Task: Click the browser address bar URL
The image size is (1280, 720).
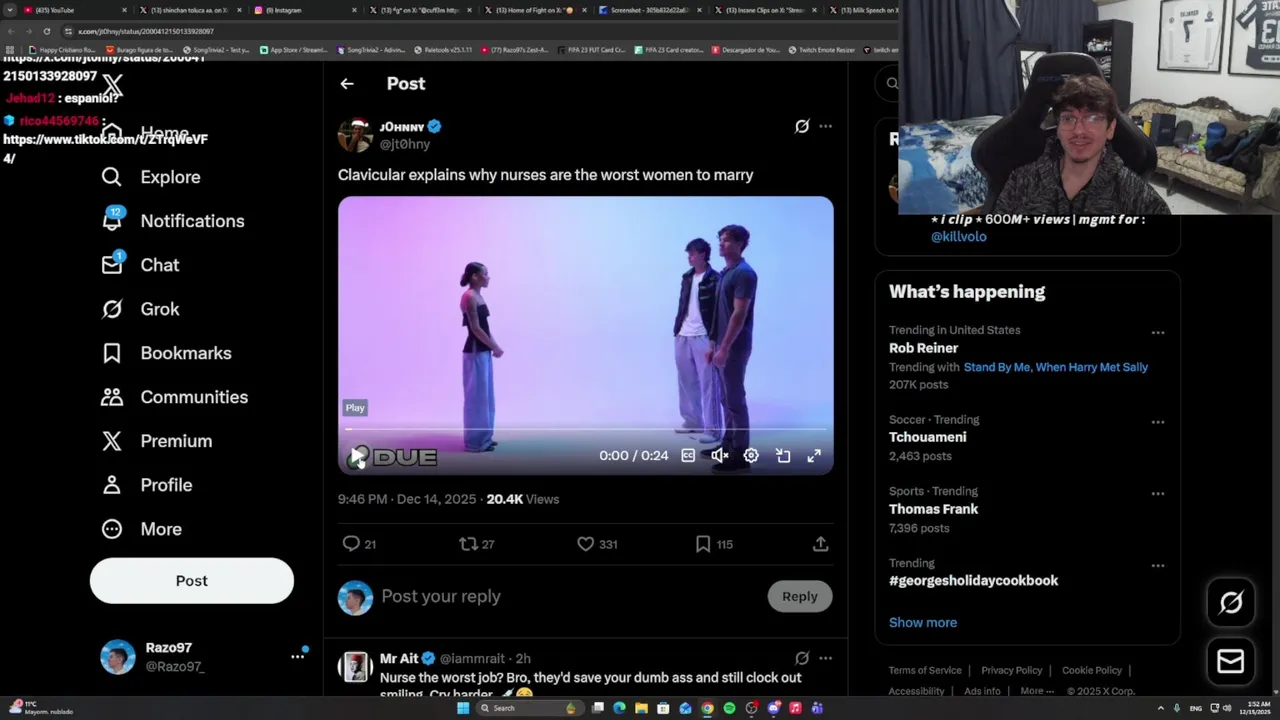Action: click(x=146, y=31)
